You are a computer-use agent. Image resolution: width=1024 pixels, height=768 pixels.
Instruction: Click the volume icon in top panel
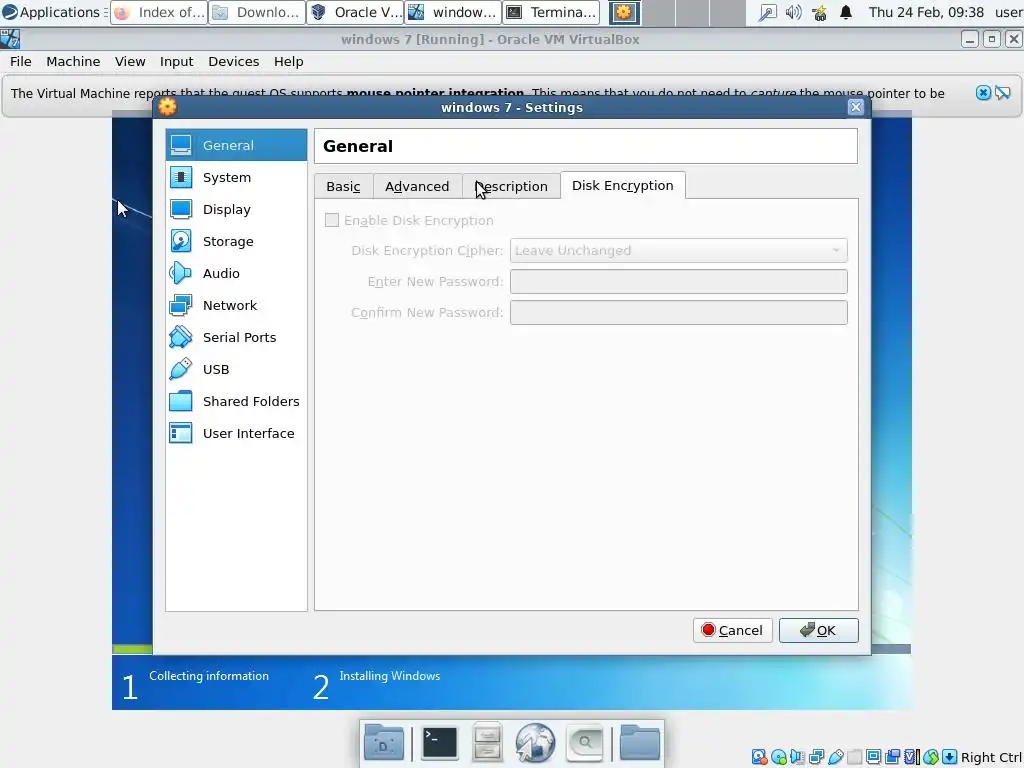[x=793, y=12]
